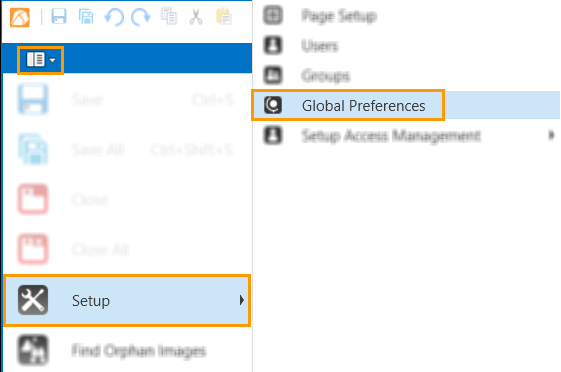Select the Cut scissors icon
This screenshot has height=372, width=561.
196,17
